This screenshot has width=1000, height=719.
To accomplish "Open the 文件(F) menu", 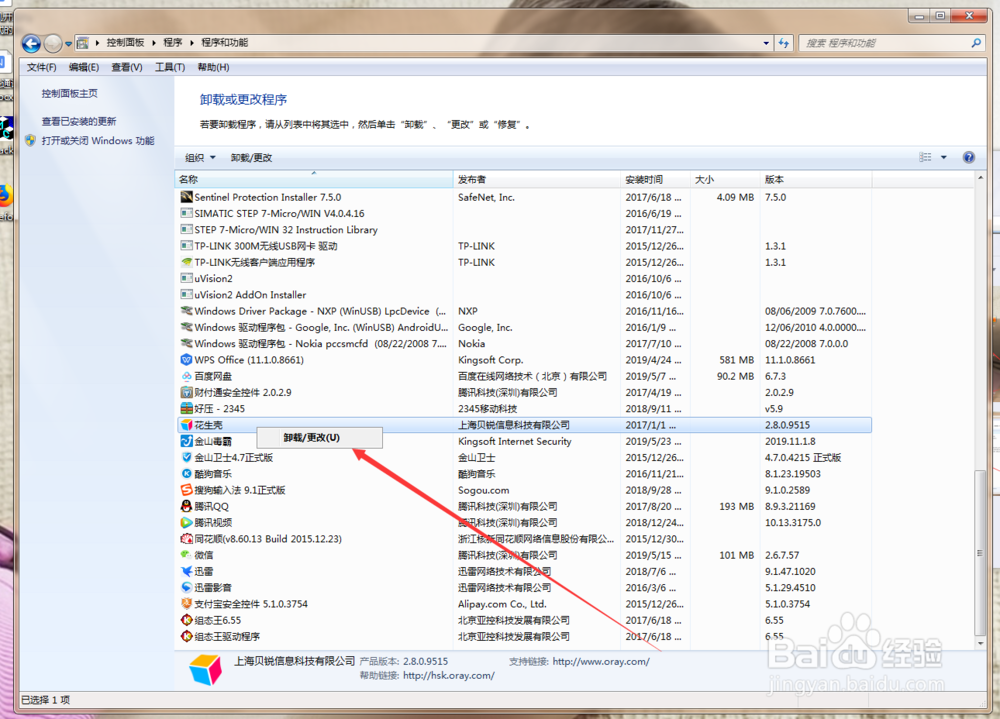I will click(x=41, y=67).
